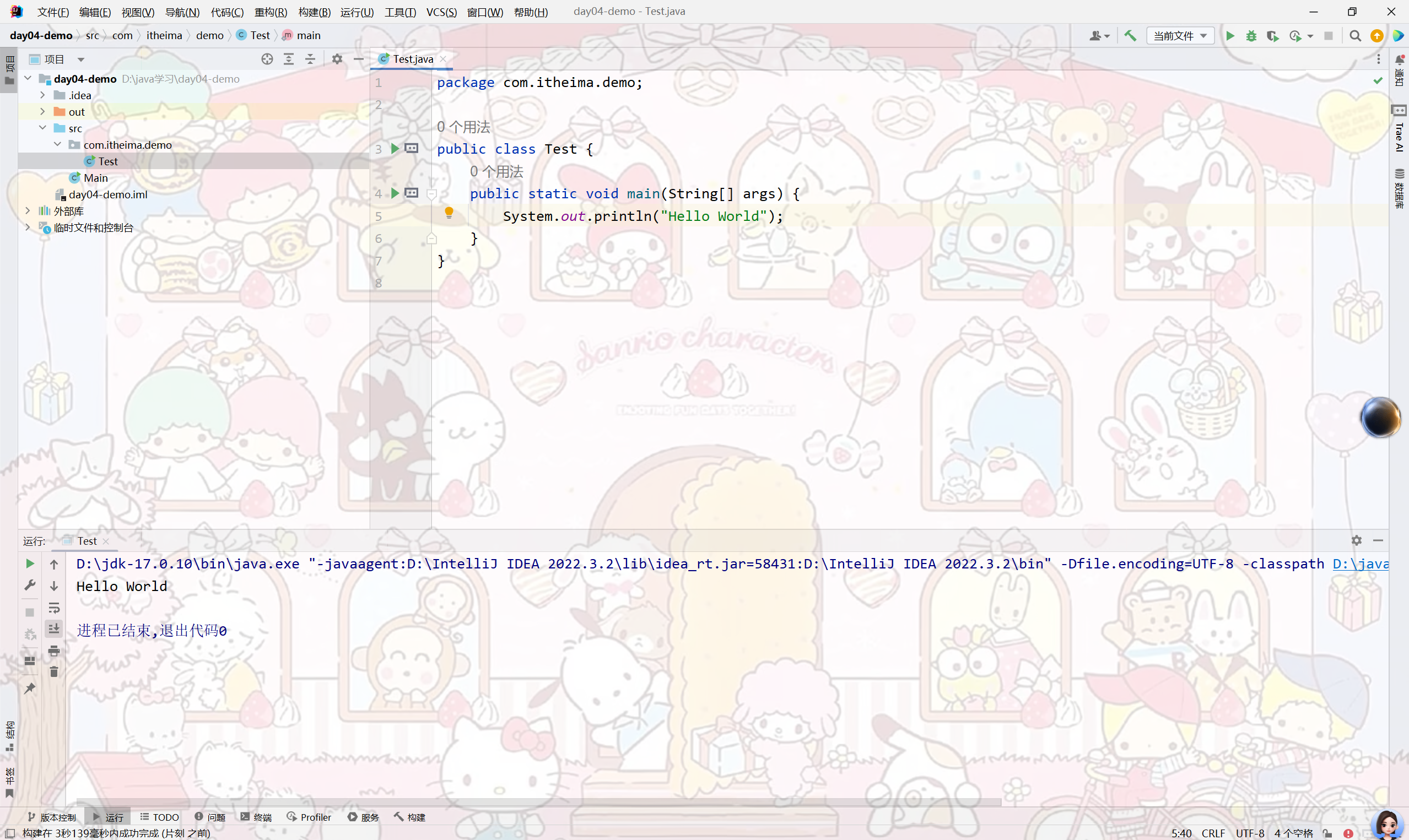
Task: Open the 当前文件 run configuration dropdown
Action: tap(1180, 36)
